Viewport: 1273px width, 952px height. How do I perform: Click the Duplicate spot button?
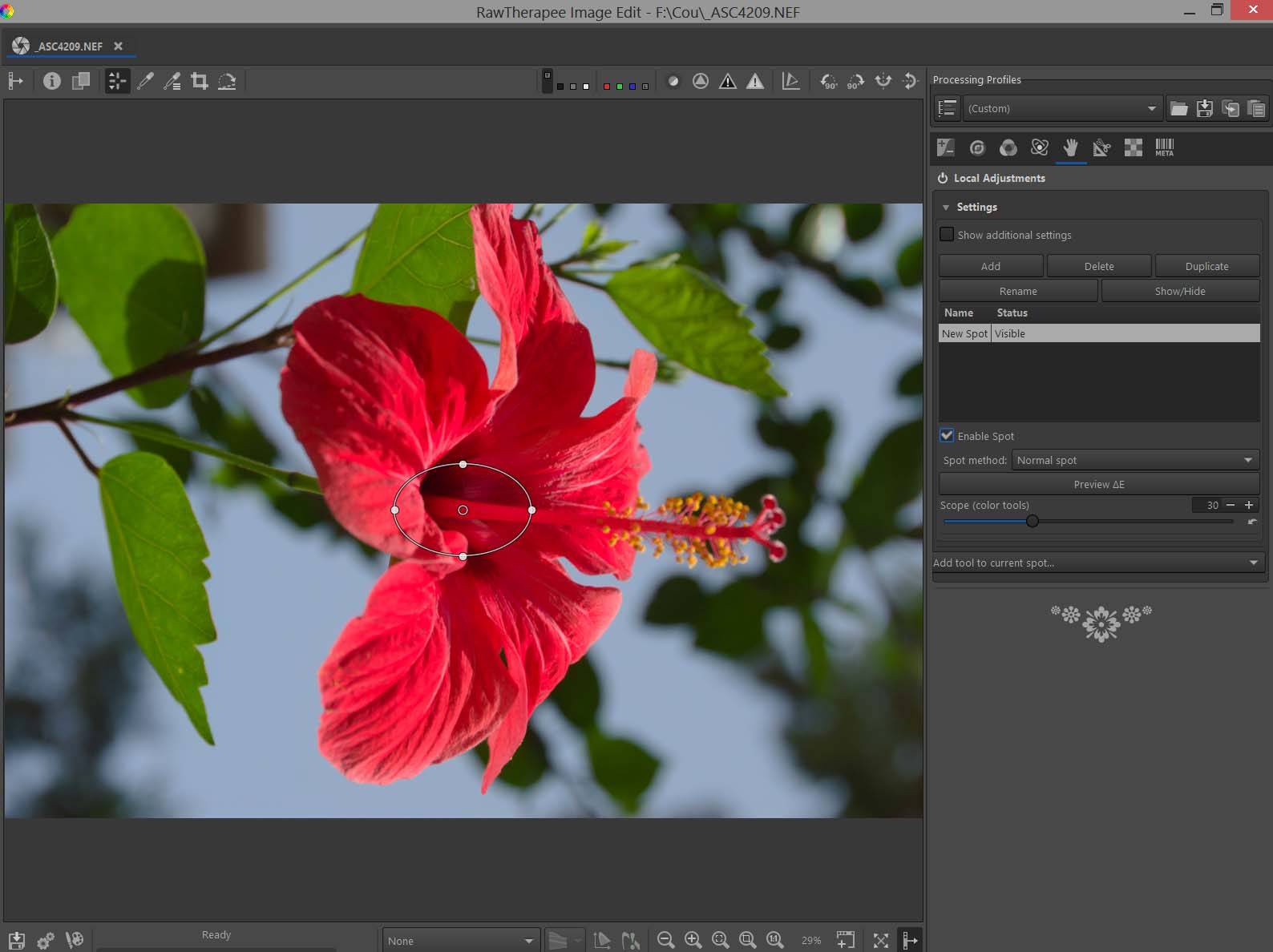[1206, 266]
